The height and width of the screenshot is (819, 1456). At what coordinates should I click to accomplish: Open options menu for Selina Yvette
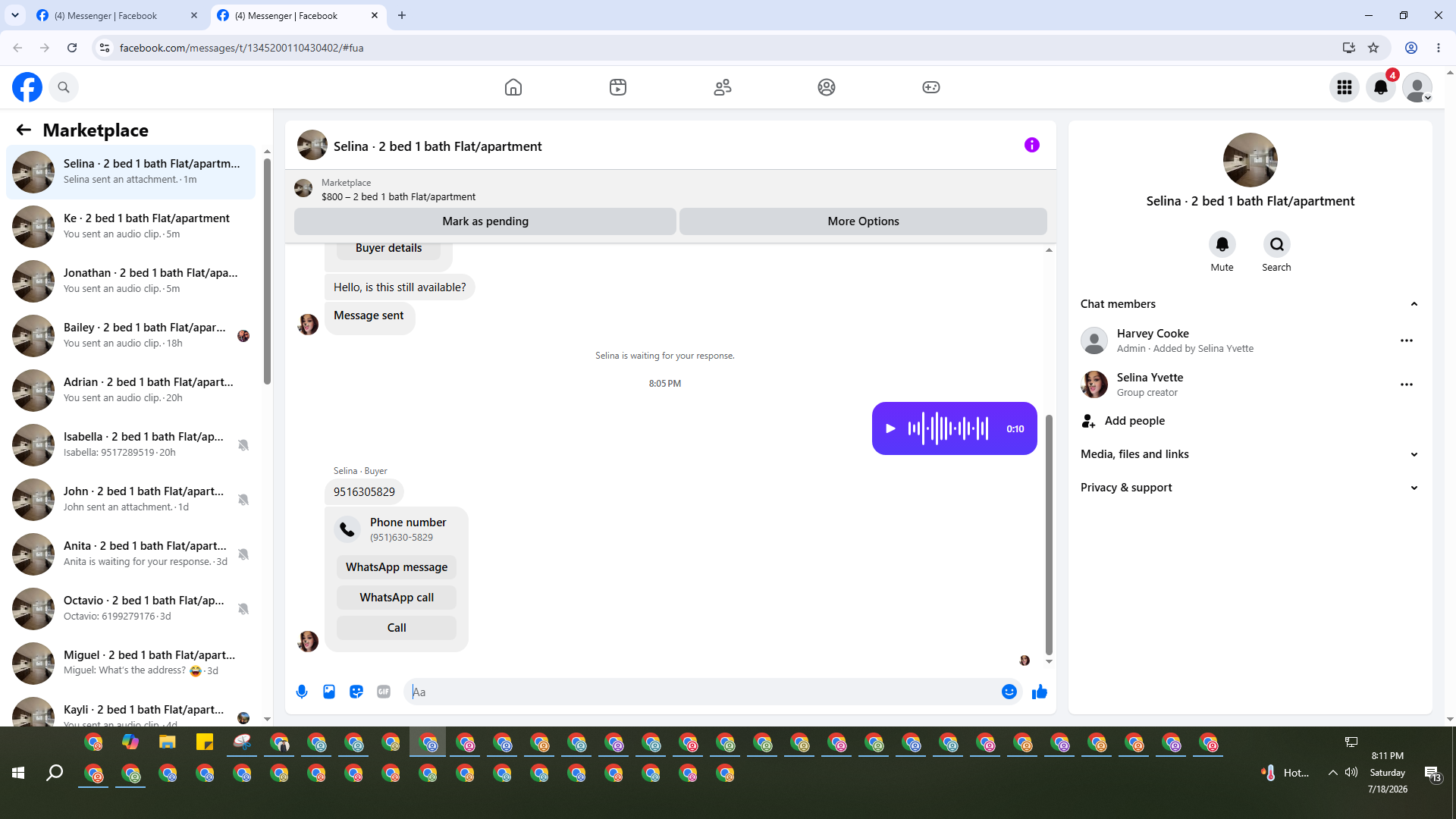click(x=1407, y=384)
